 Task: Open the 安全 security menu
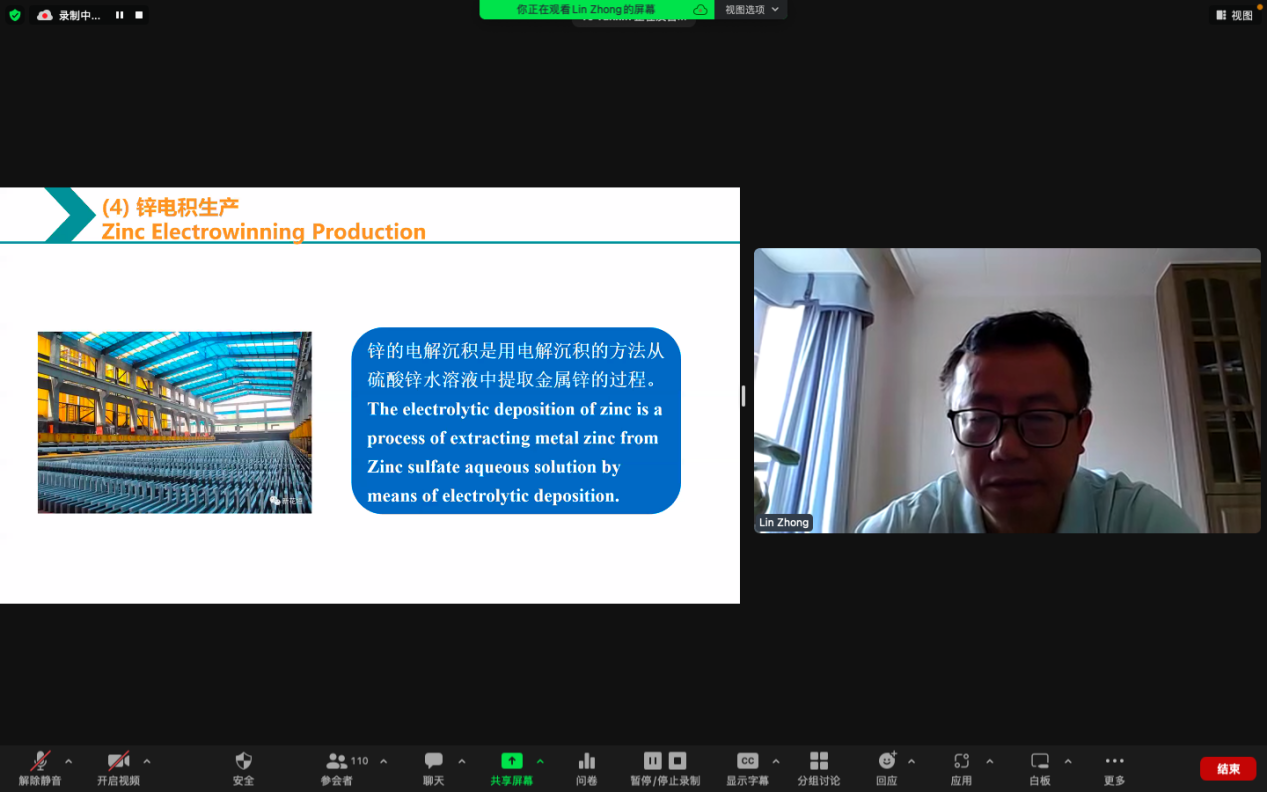243,768
